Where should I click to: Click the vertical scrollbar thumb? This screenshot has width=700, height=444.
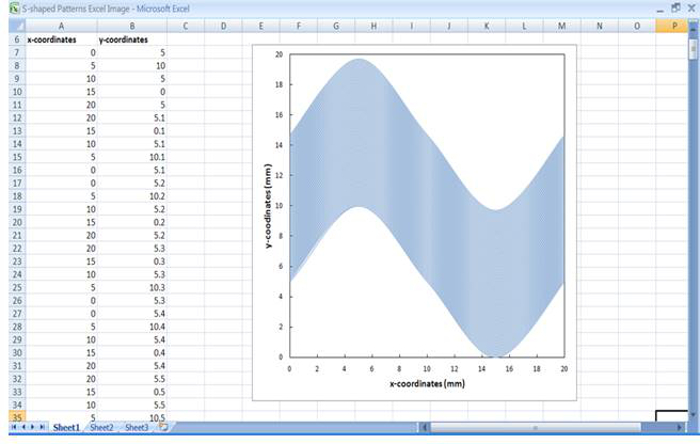click(x=693, y=49)
